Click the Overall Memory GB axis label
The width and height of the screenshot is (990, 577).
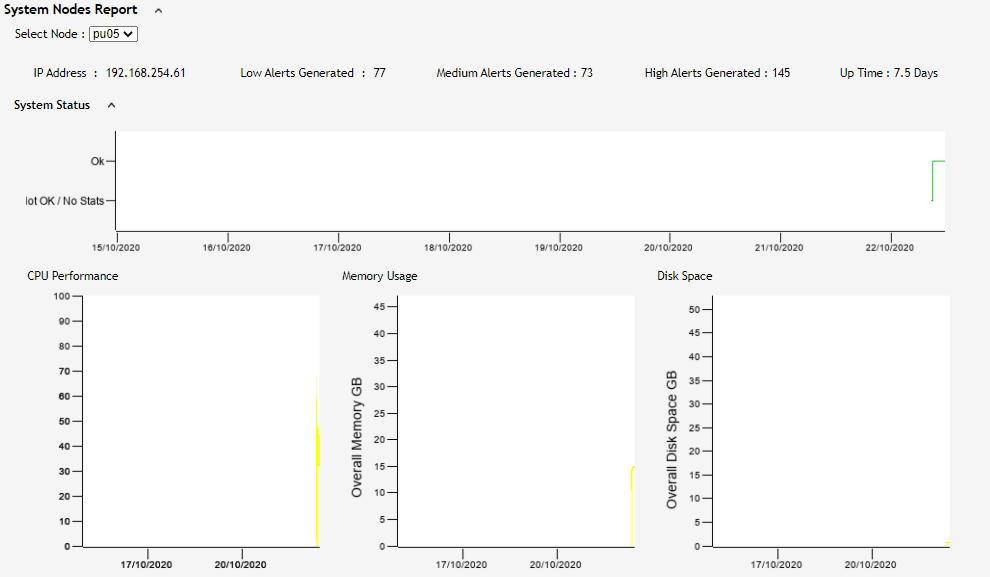[357, 438]
